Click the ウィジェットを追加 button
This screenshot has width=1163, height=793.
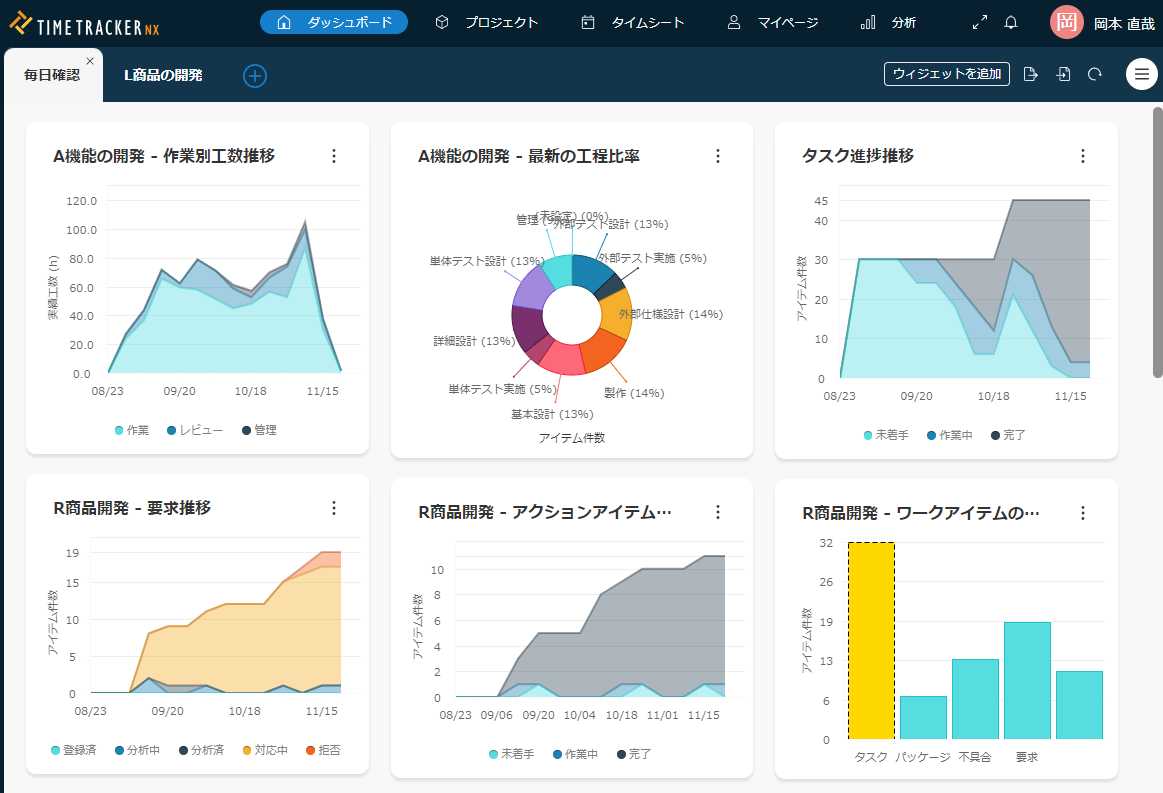pos(946,74)
